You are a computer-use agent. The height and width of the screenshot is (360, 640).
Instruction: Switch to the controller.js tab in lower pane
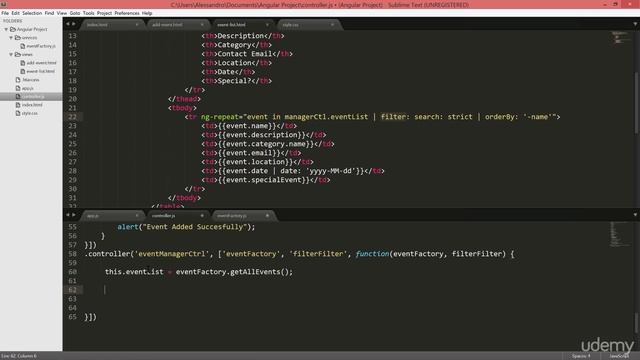click(163, 216)
